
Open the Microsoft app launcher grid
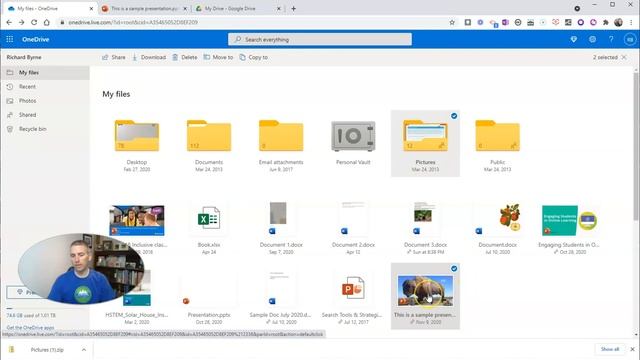(x=10, y=39)
